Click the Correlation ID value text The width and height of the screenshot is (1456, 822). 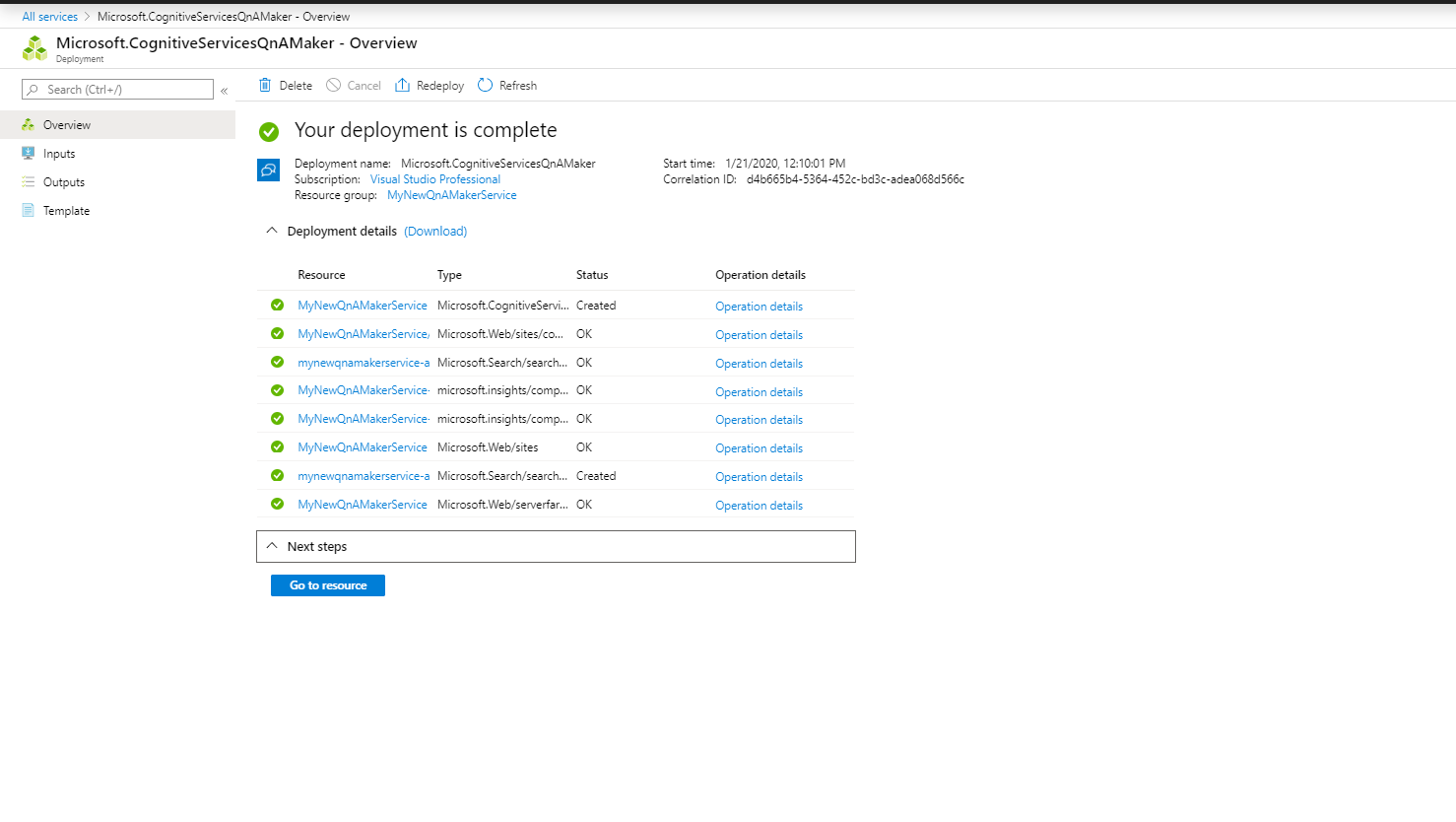pyautogui.click(x=855, y=179)
